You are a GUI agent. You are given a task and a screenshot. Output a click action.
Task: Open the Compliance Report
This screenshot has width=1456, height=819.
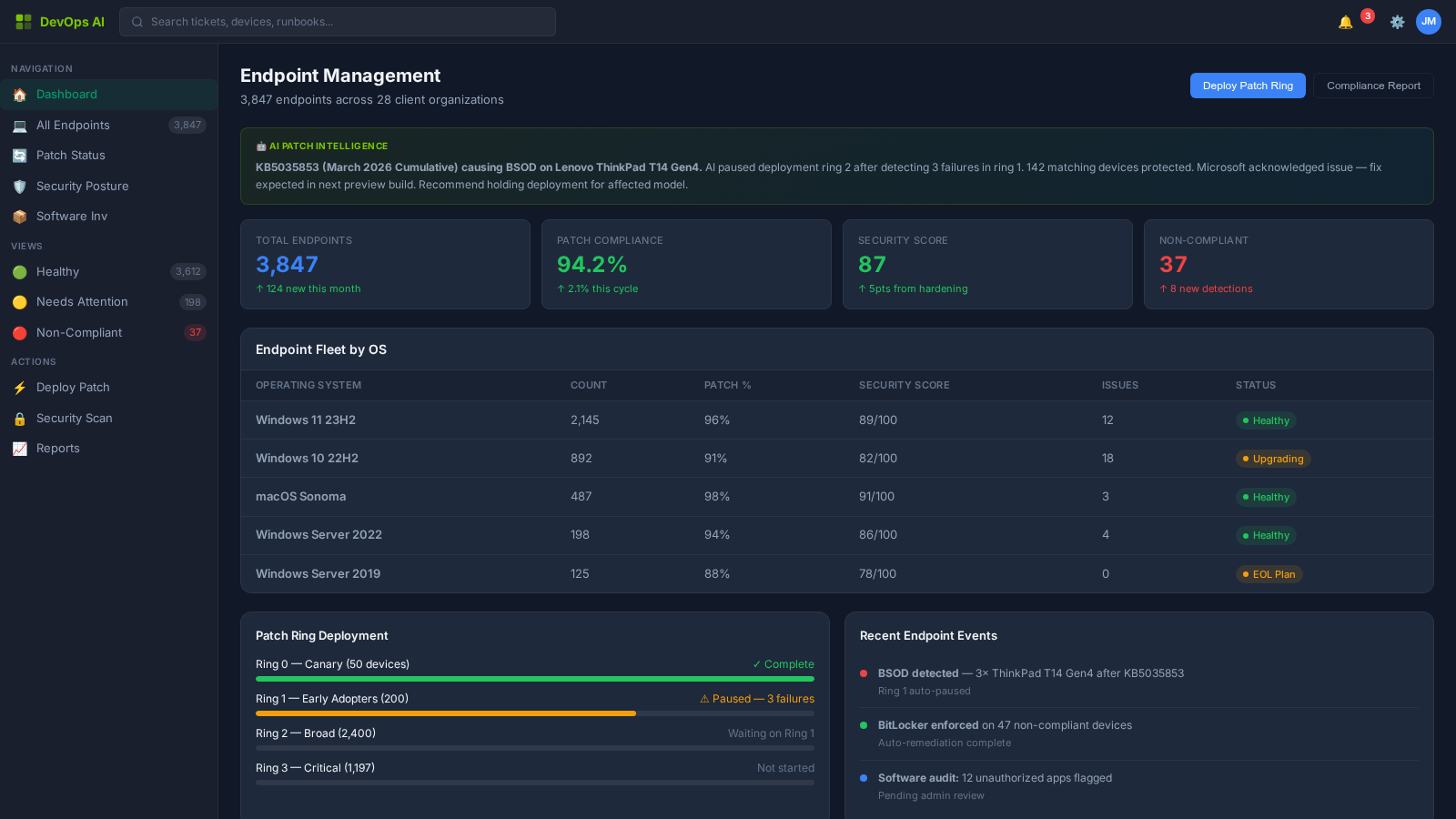tap(1373, 86)
